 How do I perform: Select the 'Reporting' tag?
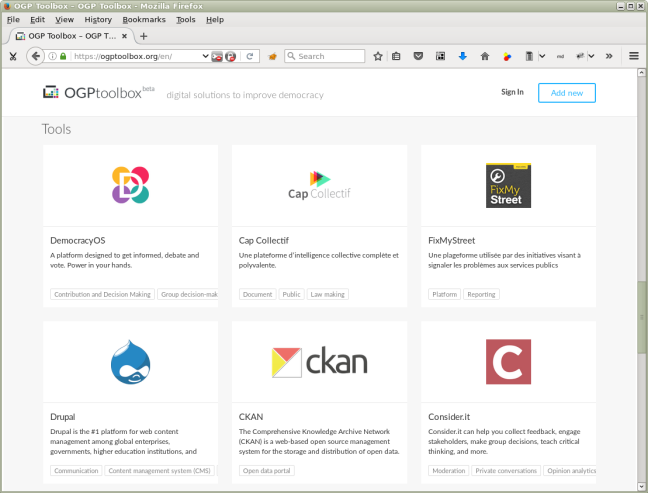click(x=481, y=294)
